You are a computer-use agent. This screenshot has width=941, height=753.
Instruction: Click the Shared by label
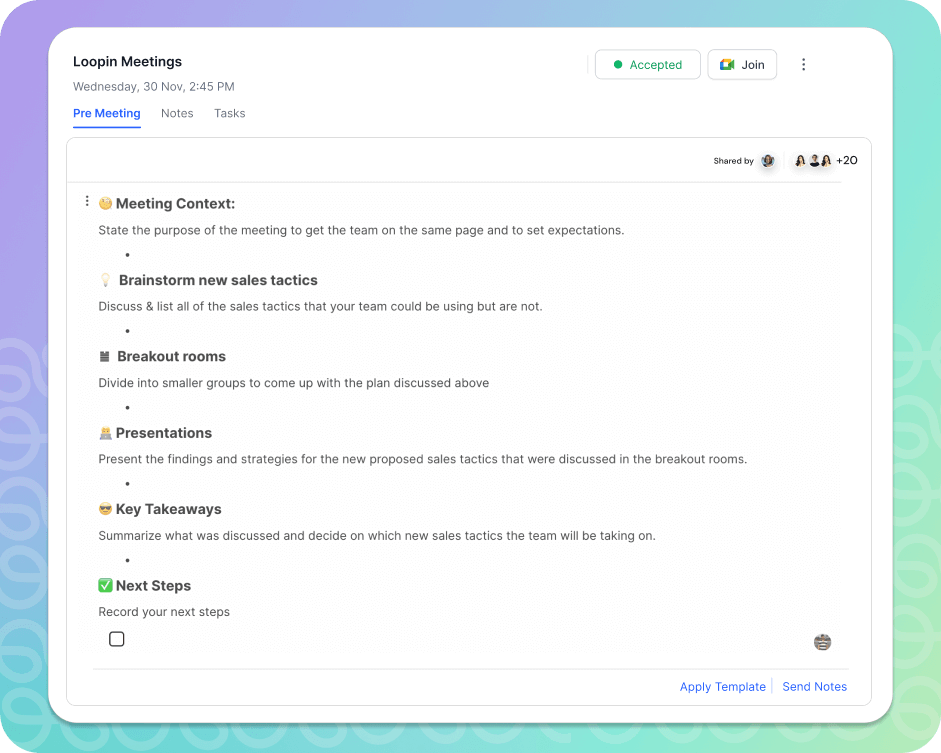click(733, 161)
